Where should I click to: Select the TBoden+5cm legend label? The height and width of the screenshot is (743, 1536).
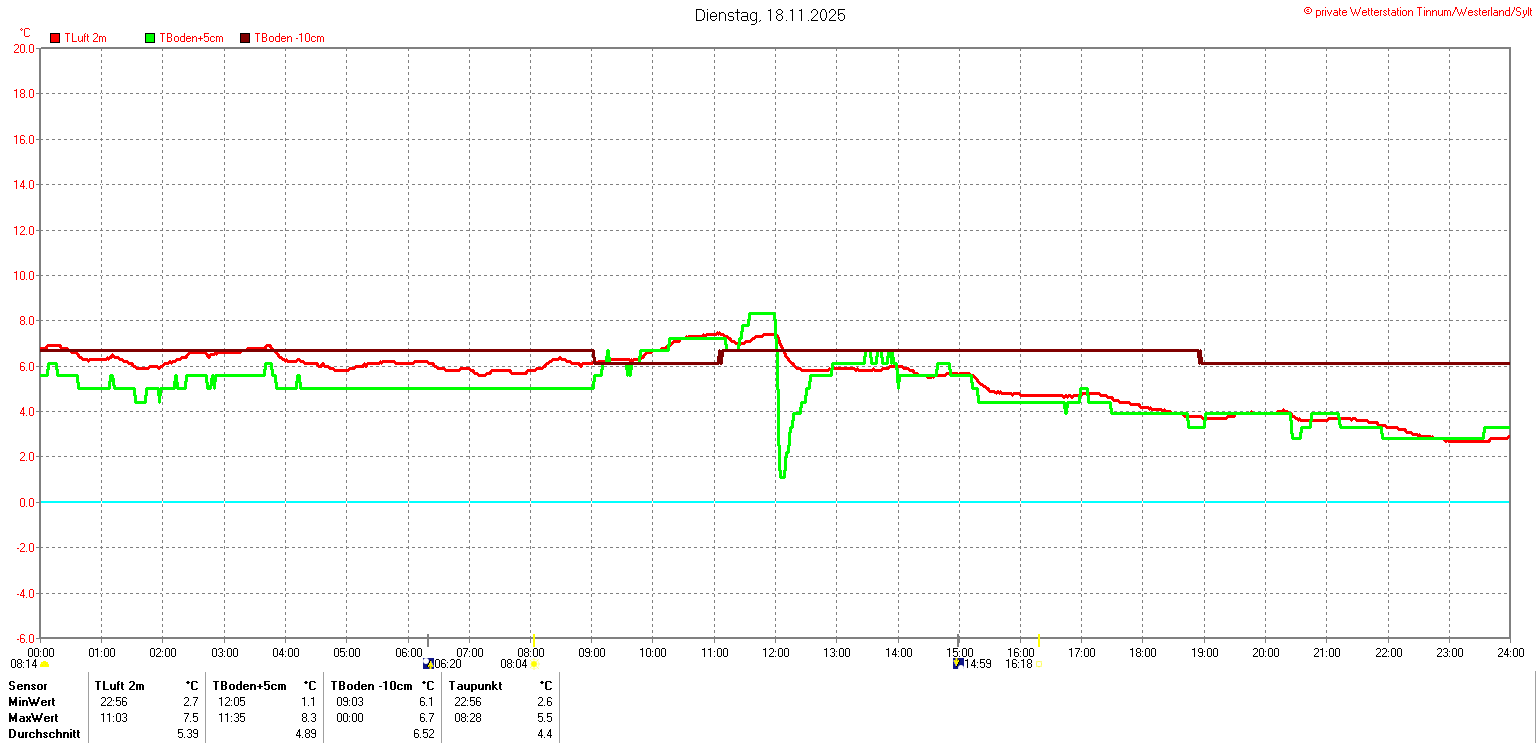[x=191, y=38]
